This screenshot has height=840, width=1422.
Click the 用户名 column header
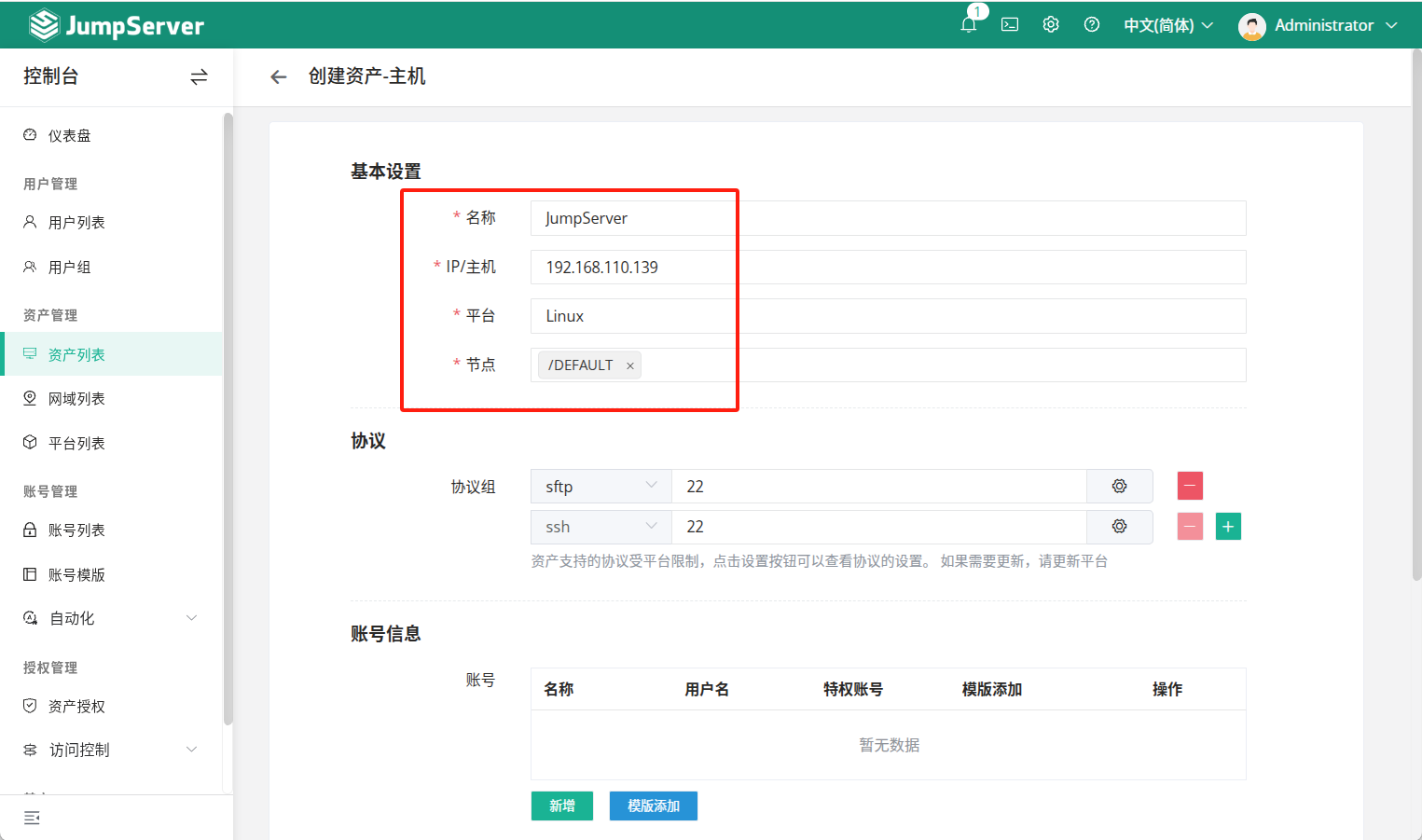pyautogui.click(x=707, y=689)
